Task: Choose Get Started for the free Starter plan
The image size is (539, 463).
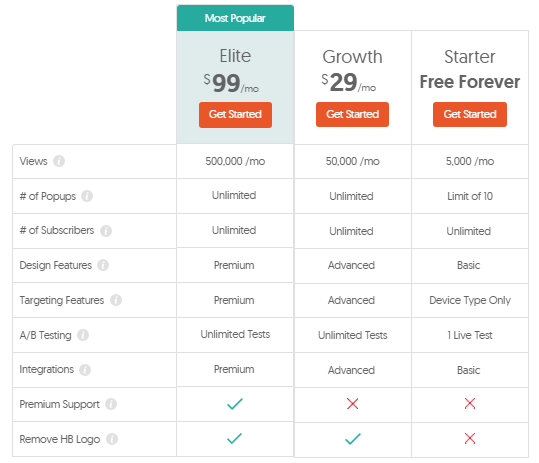Action: pyautogui.click(x=470, y=114)
